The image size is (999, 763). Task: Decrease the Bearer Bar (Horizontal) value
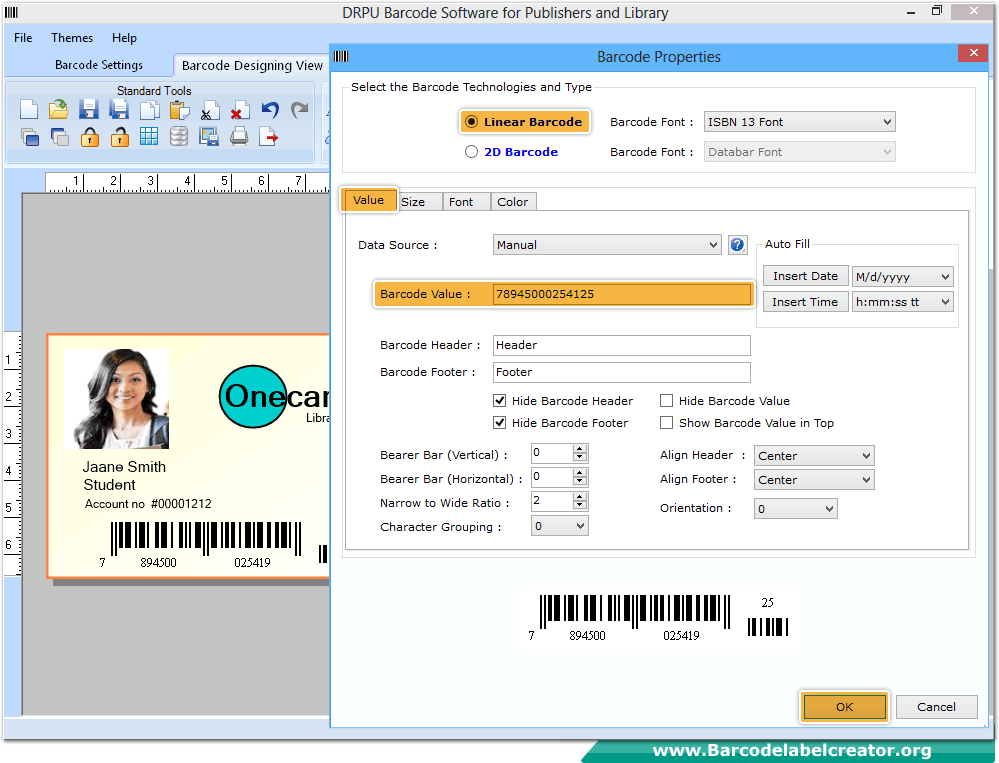coord(579,481)
